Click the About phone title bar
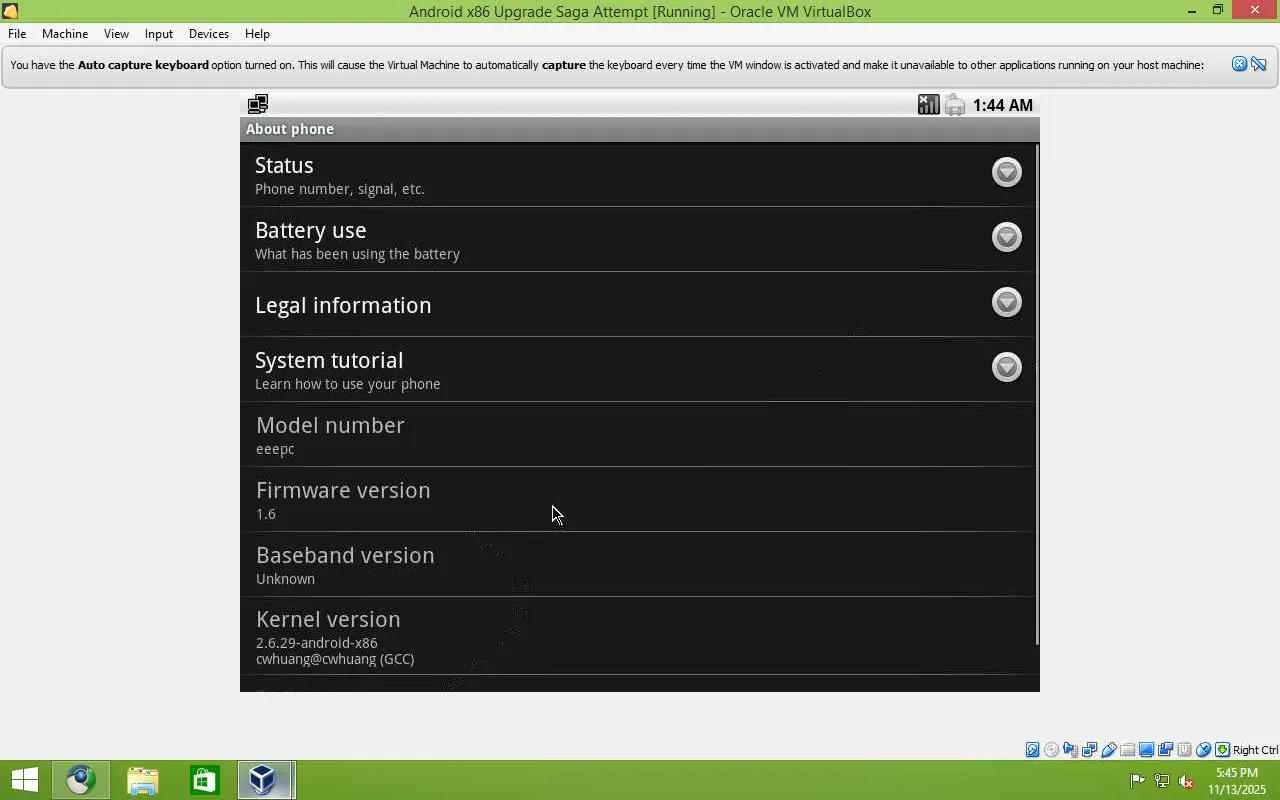 [x=640, y=129]
